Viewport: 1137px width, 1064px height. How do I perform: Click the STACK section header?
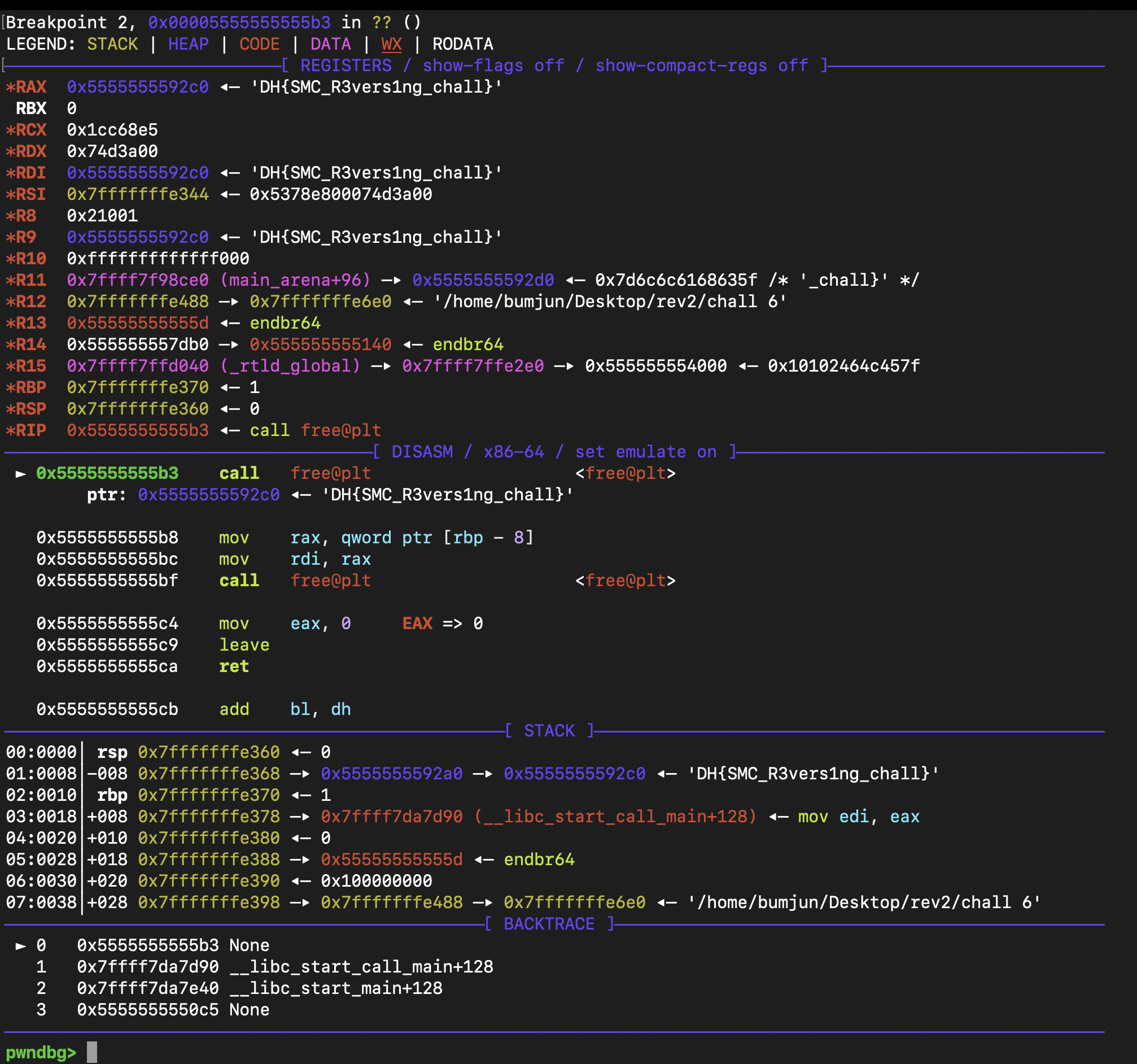[x=549, y=731]
